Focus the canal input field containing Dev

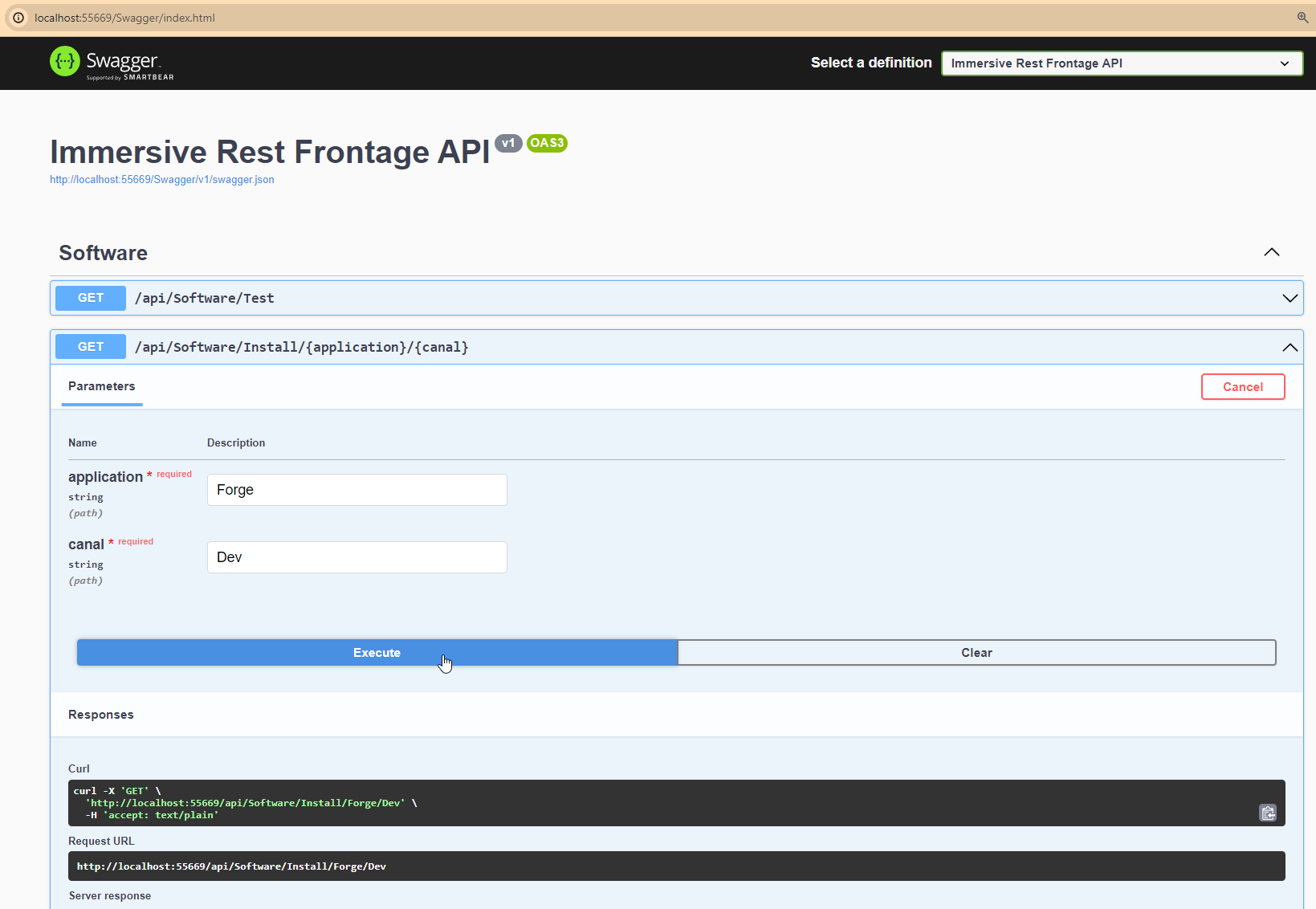[357, 557]
